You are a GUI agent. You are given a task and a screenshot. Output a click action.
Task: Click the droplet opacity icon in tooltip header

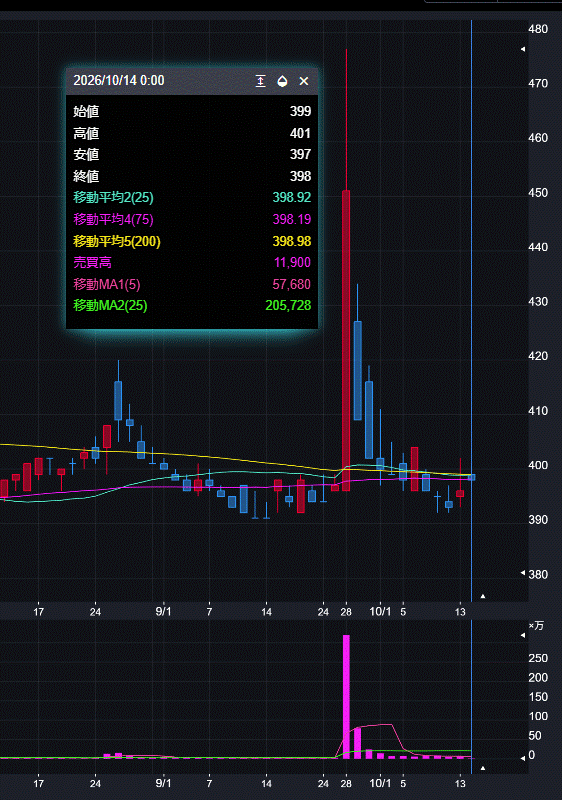tap(282, 81)
